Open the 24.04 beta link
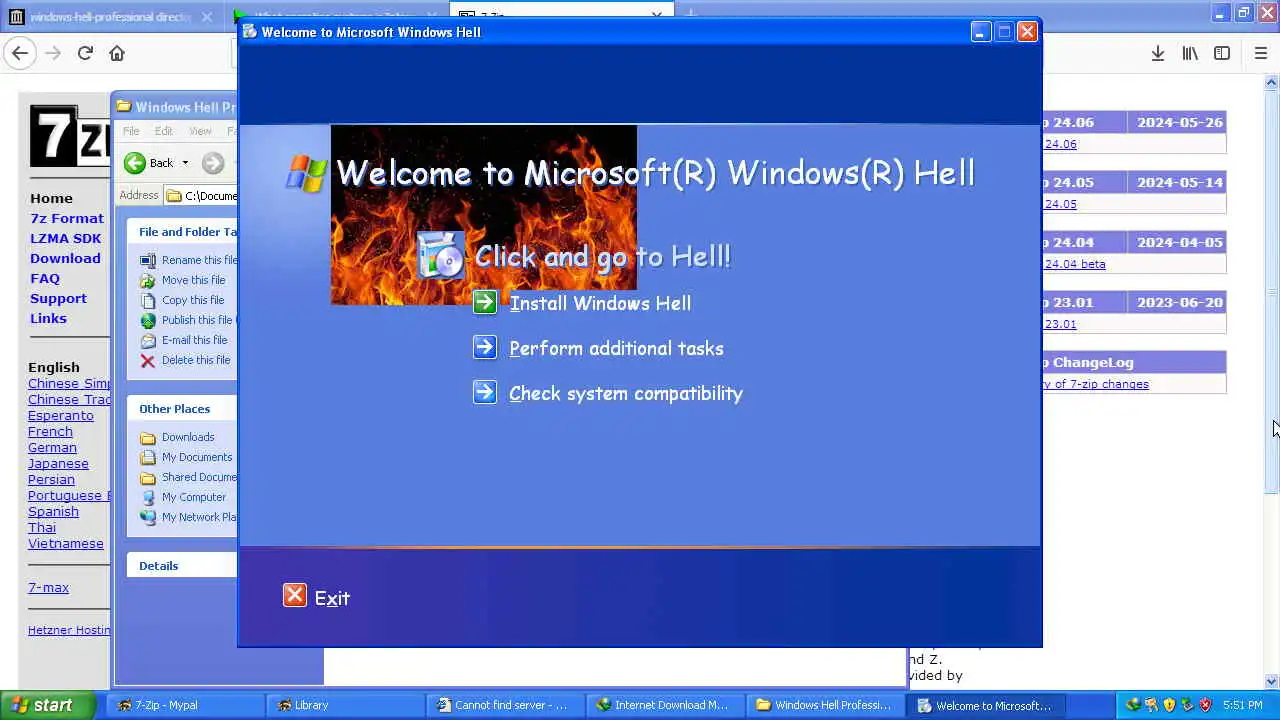This screenshot has width=1280, height=720. (x=1075, y=264)
